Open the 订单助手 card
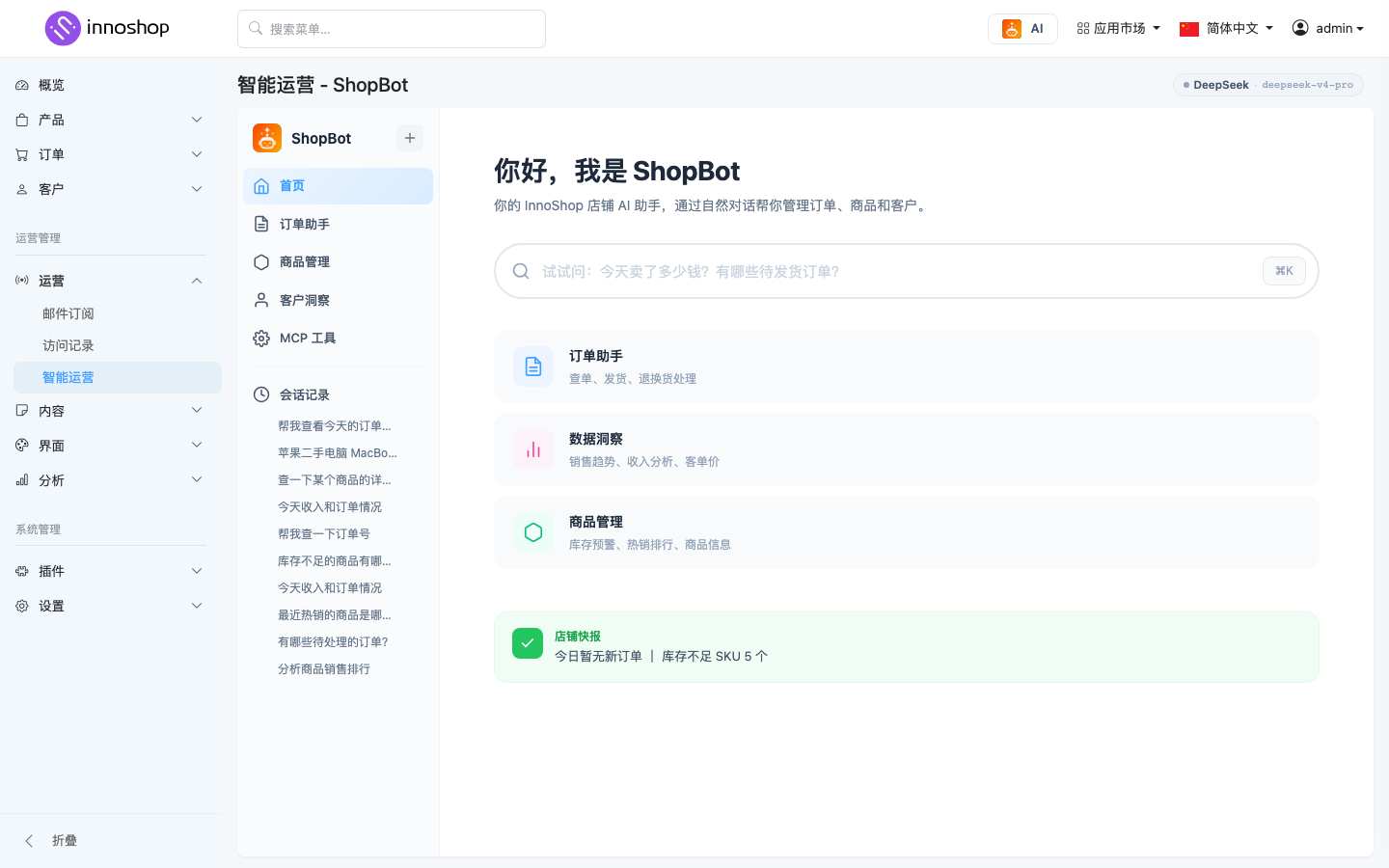Screen dimensions: 1389x868 coord(907,366)
